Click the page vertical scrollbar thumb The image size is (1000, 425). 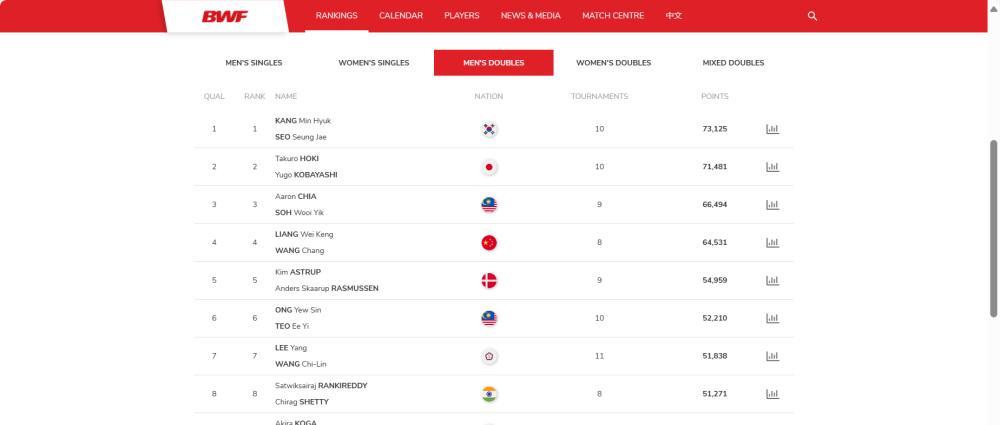993,228
